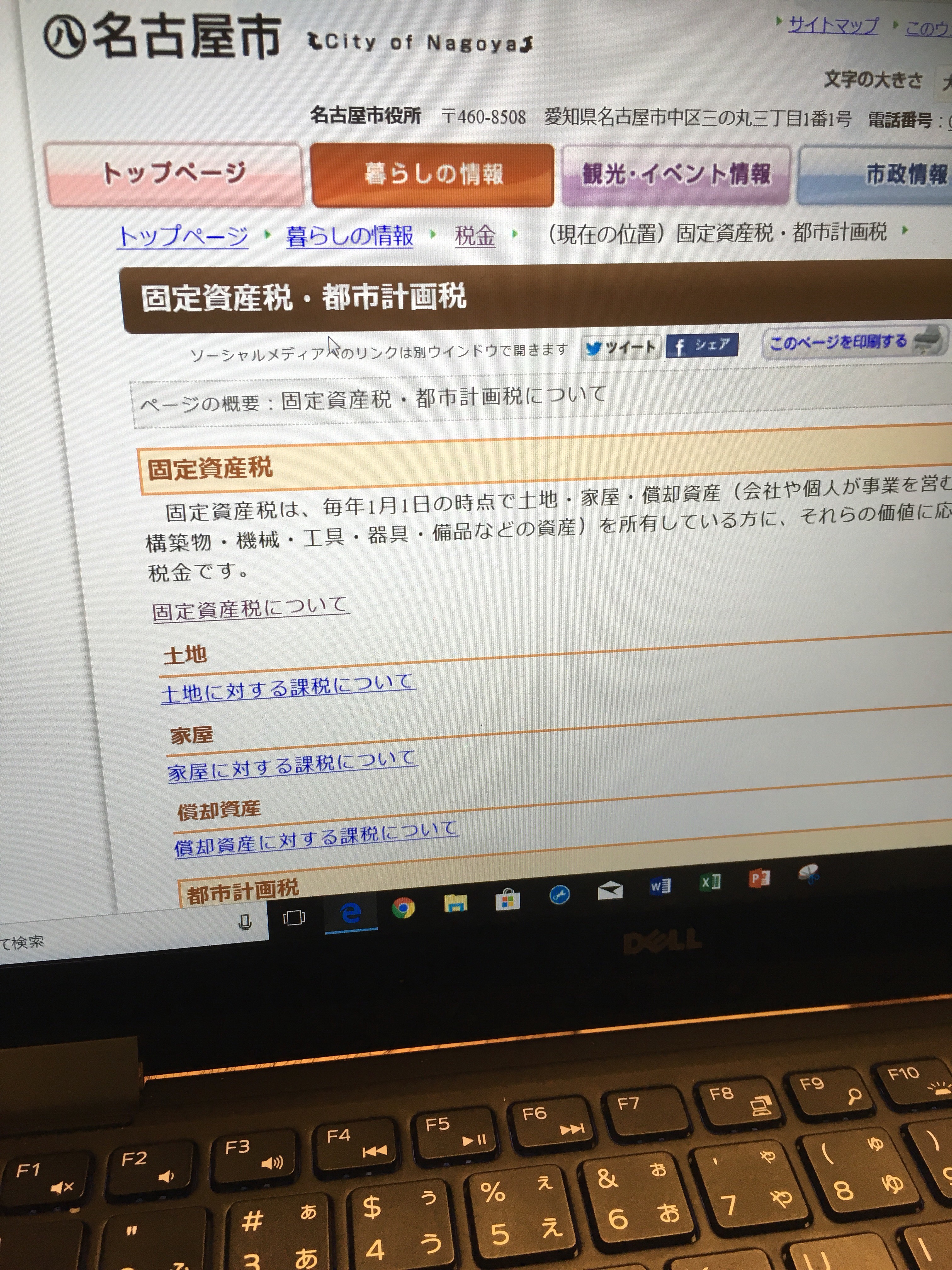Image resolution: width=952 pixels, height=1270 pixels.
Task: Launch Google Chrome from the taskbar
Action: coord(403,908)
